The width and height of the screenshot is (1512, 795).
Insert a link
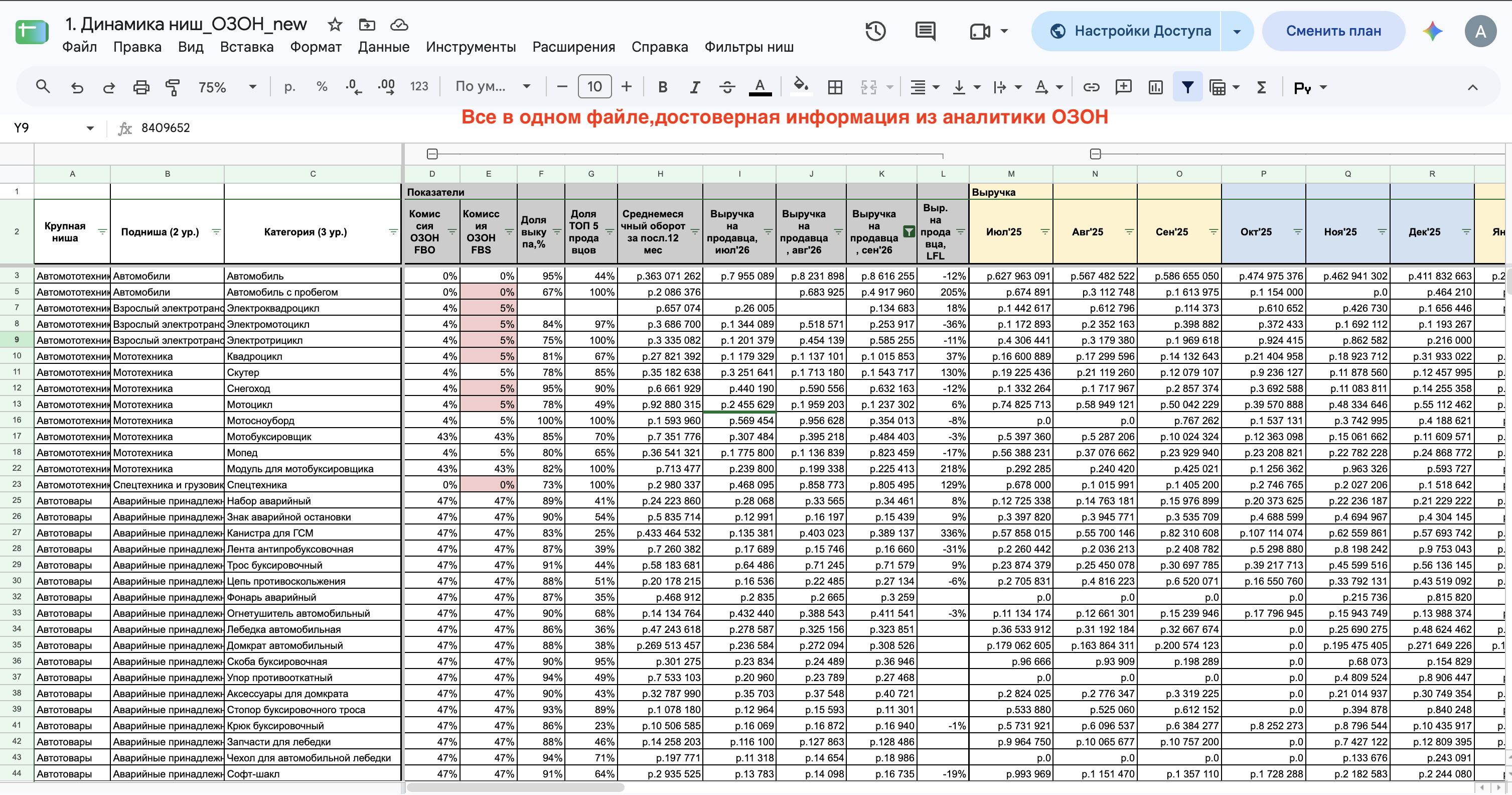pyautogui.click(x=1091, y=87)
